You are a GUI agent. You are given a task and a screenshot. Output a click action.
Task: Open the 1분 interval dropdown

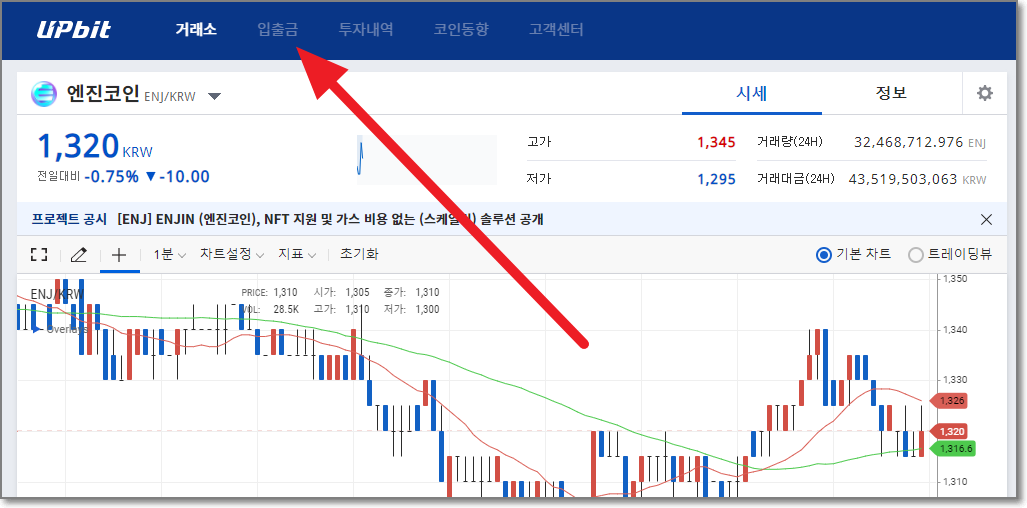(170, 255)
